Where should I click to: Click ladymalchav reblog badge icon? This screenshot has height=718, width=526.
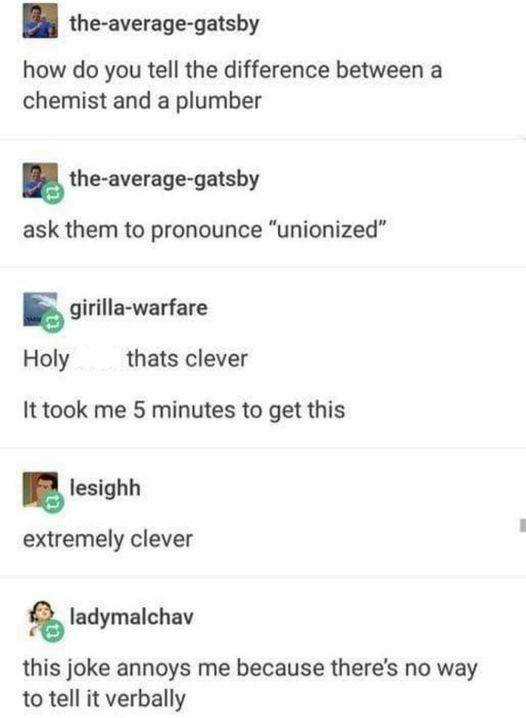point(53,632)
